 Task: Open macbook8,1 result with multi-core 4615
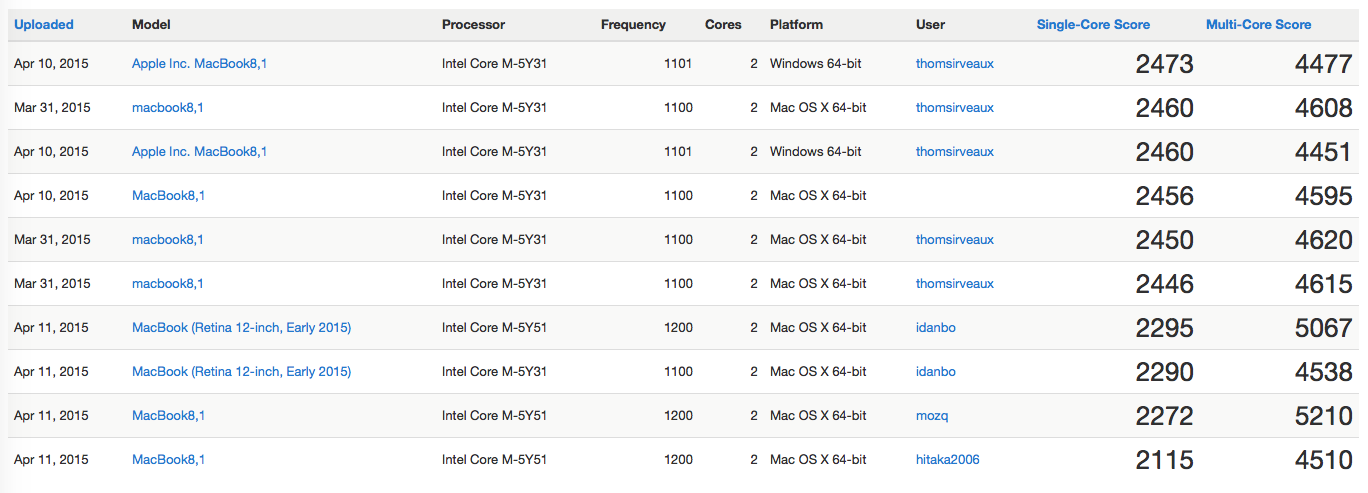coord(168,283)
